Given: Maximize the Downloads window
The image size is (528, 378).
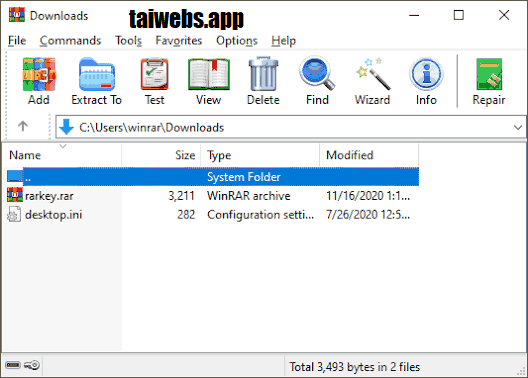Looking at the screenshot, I should (x=459, y=15).
